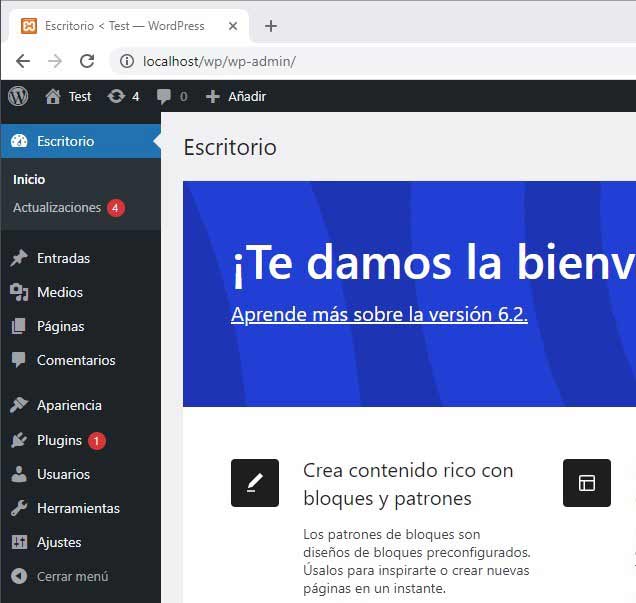Viewport: 636px width, 603px height.
Task: Click the red 4 badge on Actualizaciones
Action: (116, 208)
